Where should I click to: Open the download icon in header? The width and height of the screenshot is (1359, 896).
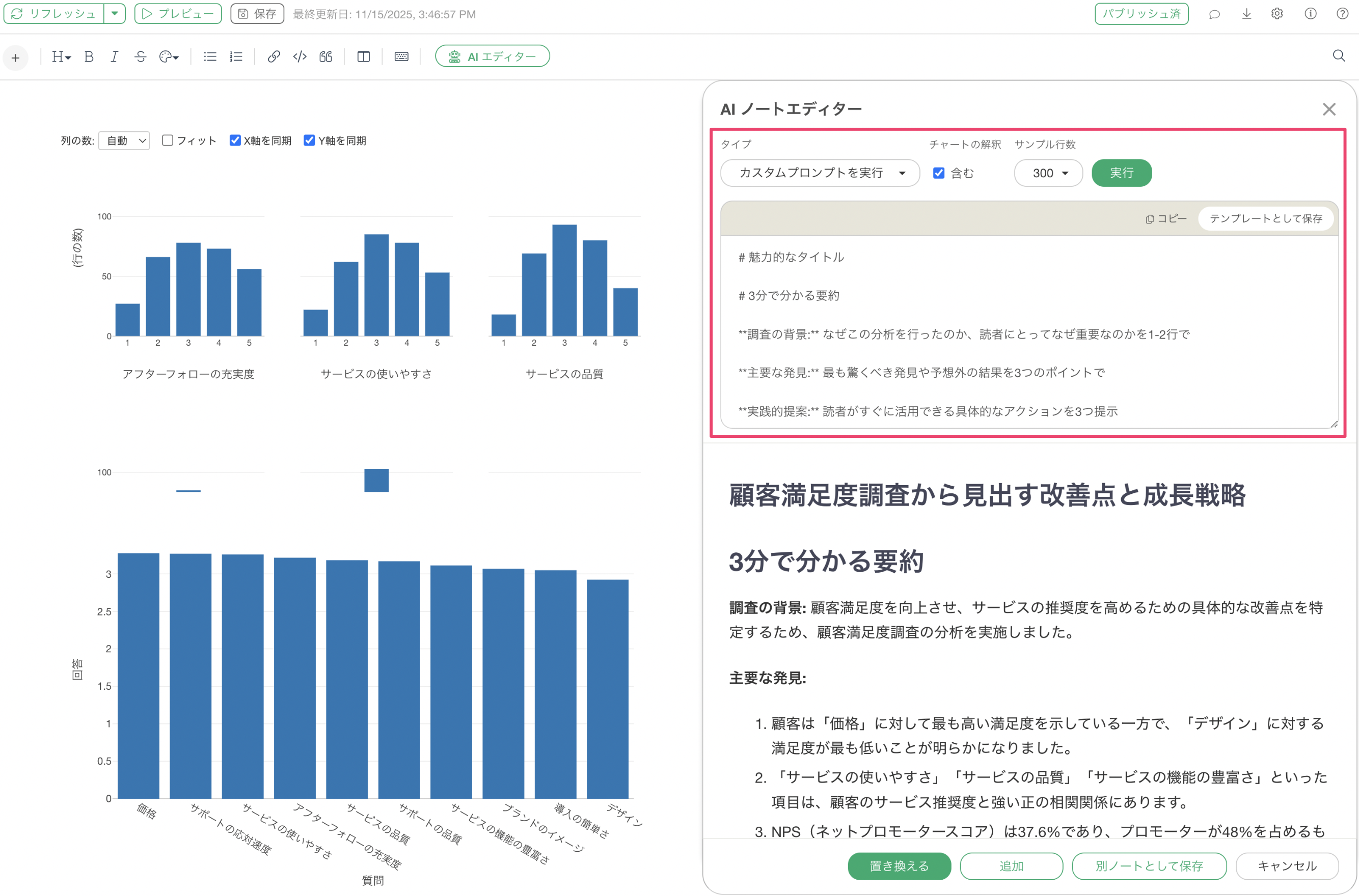click(x=1246, y=14)
